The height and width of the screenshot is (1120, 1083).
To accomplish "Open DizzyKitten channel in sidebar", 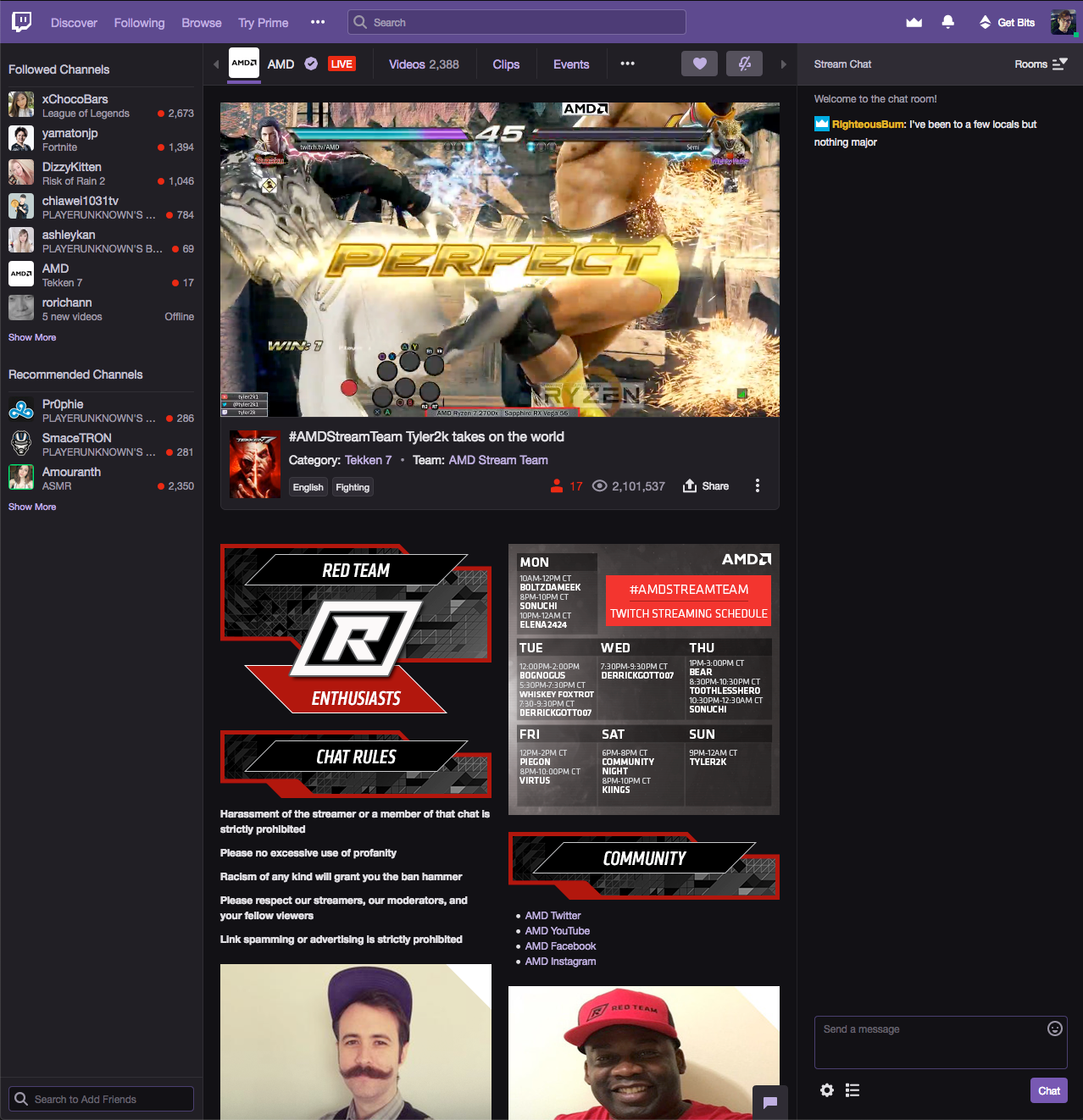I will click(101, 173).
